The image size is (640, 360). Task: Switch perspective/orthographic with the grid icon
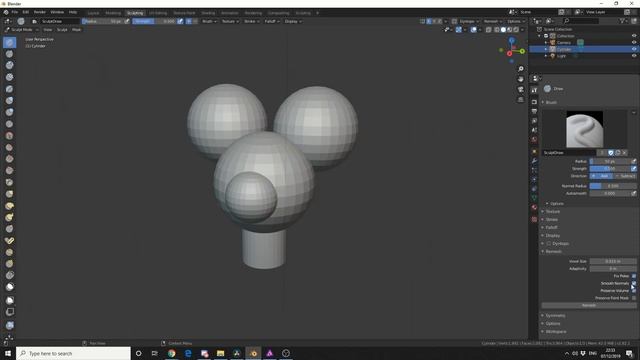(520, 100)
